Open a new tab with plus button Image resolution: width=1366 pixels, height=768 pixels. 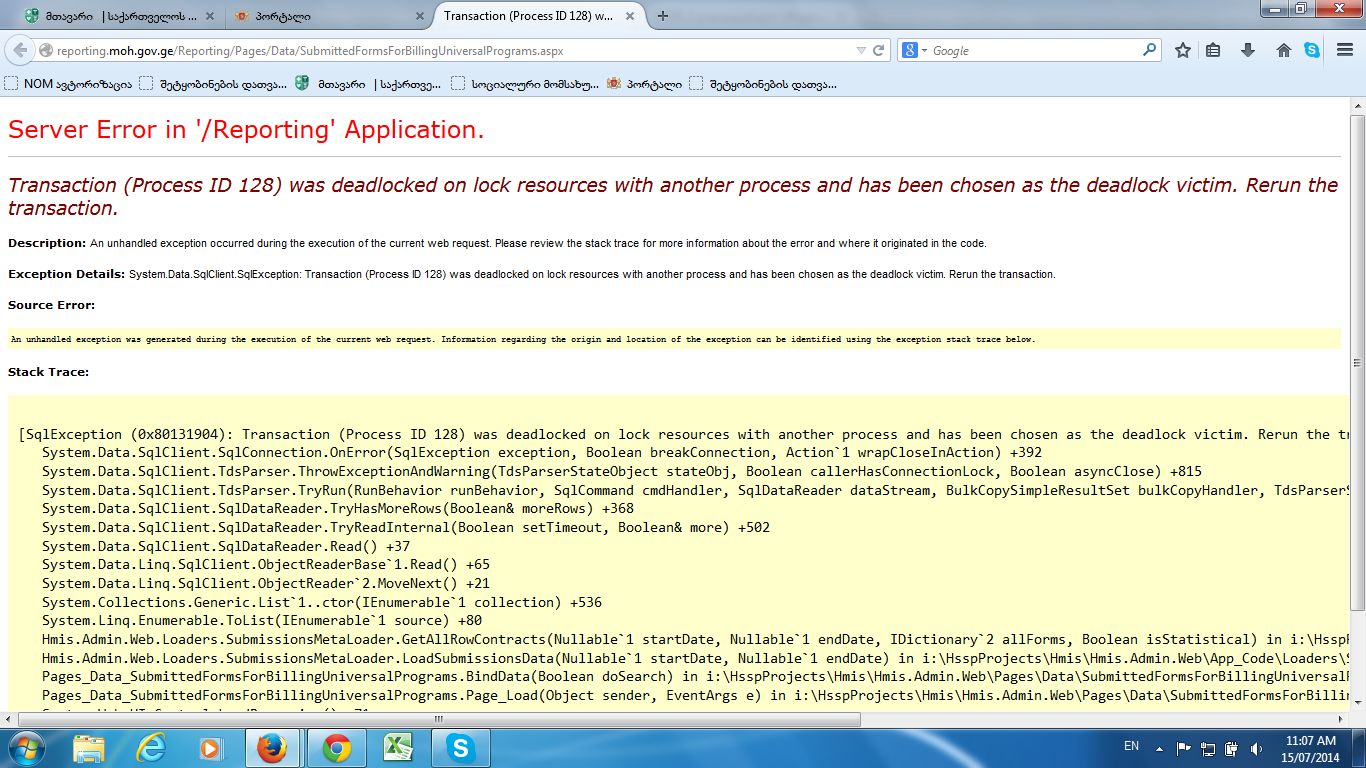[663, 16]
